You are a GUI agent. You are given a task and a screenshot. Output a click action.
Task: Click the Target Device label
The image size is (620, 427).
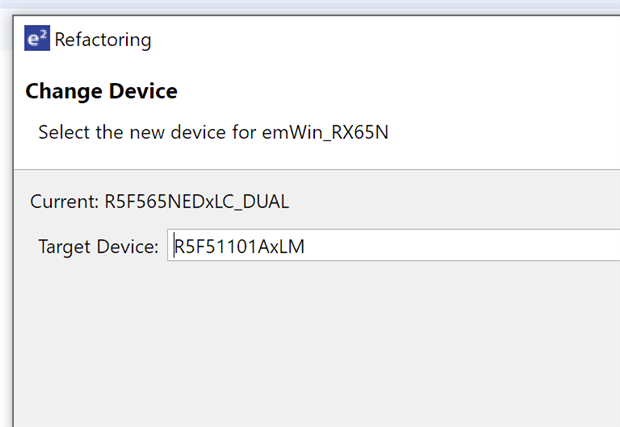(98, 246)
